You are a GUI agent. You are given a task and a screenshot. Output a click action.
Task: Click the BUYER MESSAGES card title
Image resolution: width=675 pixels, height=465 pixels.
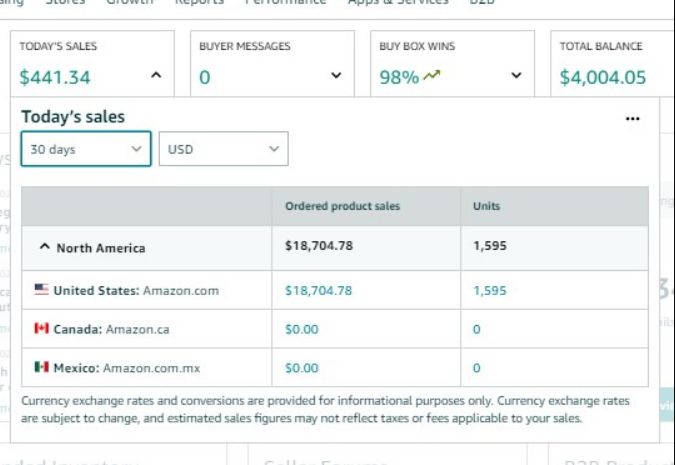(x=245, y=46)
